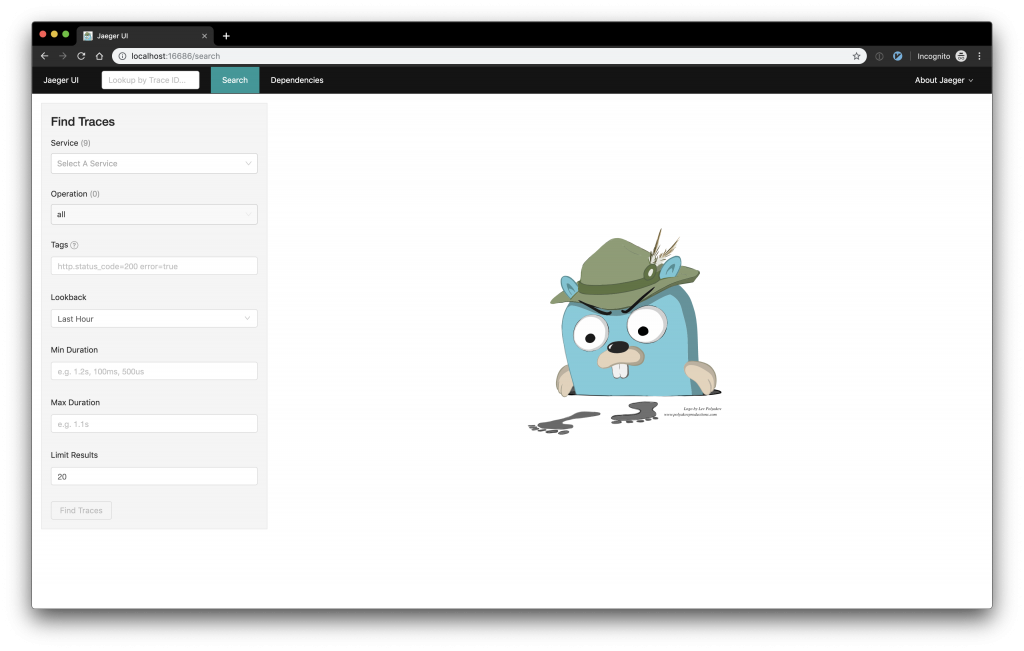Viewport: 1024px width, 651px height.
Task: Open browser home page
Action: pos(99,56)
